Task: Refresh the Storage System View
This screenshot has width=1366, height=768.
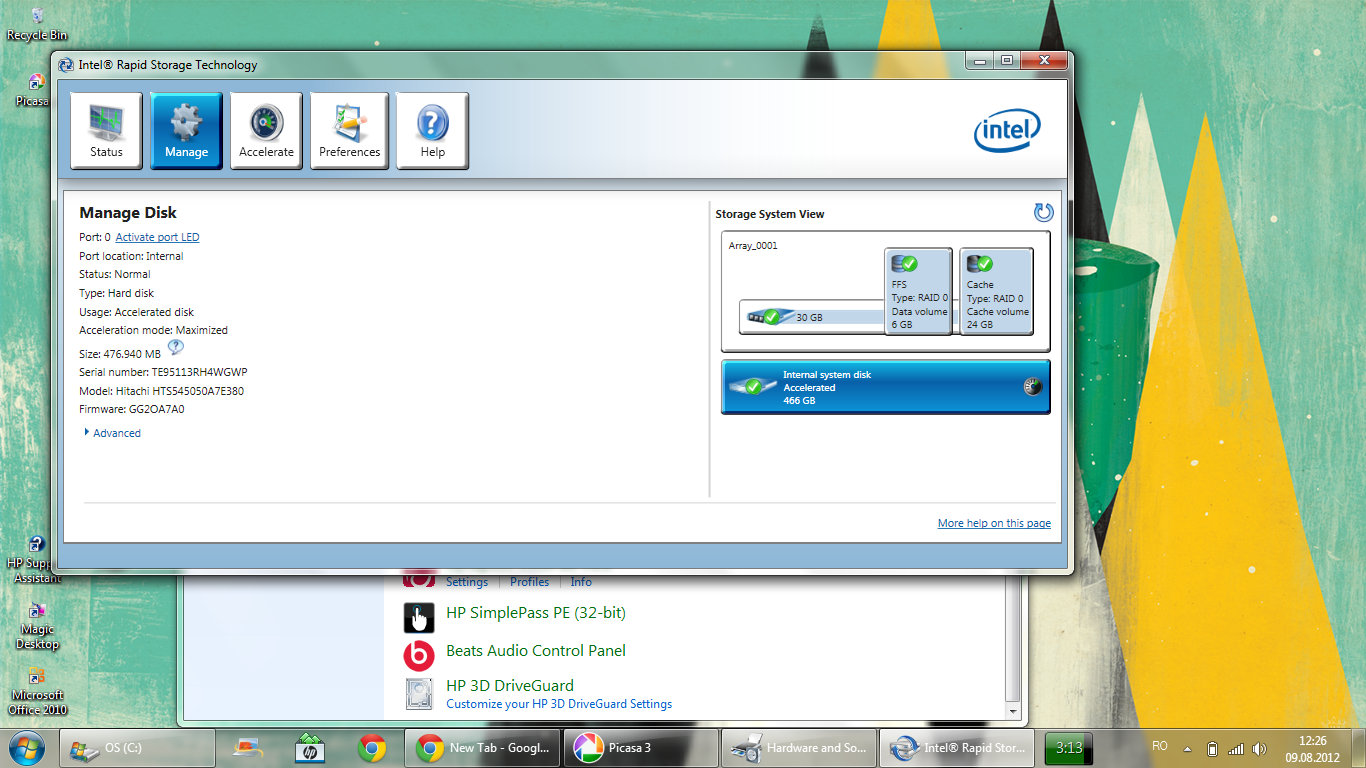Action: click(1043, 212)
